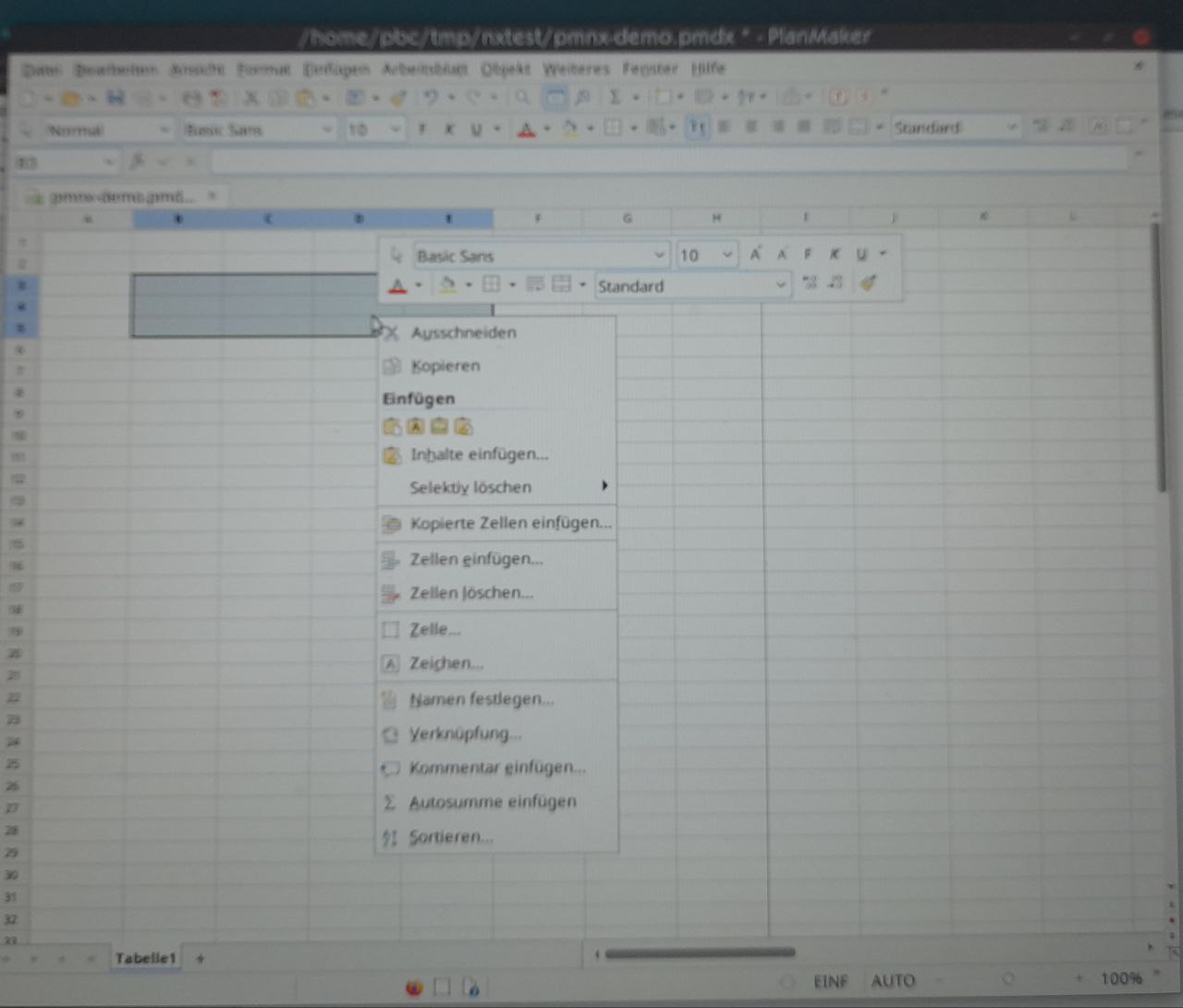Click the horizontal scrollbar thumb
The image size is (1183, 1008).
(700, 953)
